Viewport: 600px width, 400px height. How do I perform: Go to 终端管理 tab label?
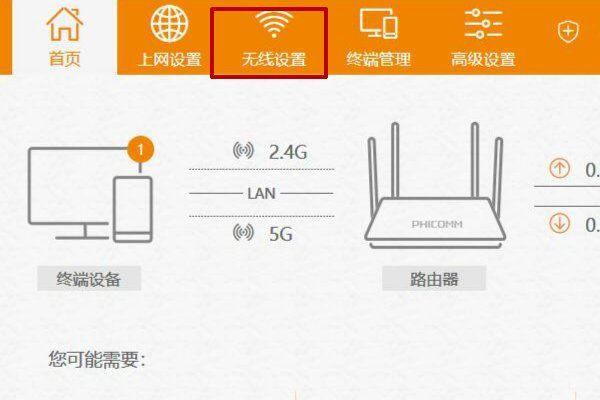(378, 60)
